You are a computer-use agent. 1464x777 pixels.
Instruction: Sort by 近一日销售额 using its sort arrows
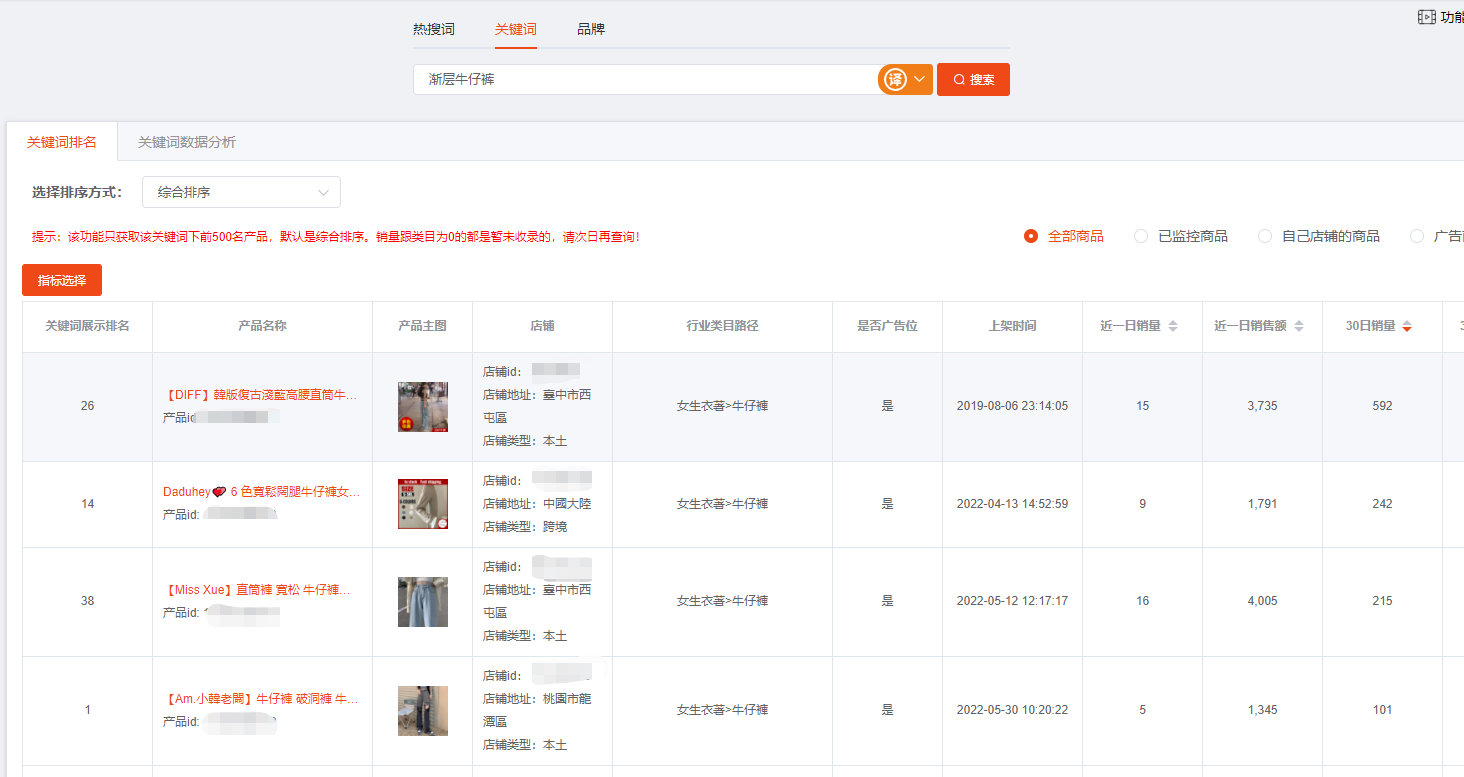coord(1298,325)
